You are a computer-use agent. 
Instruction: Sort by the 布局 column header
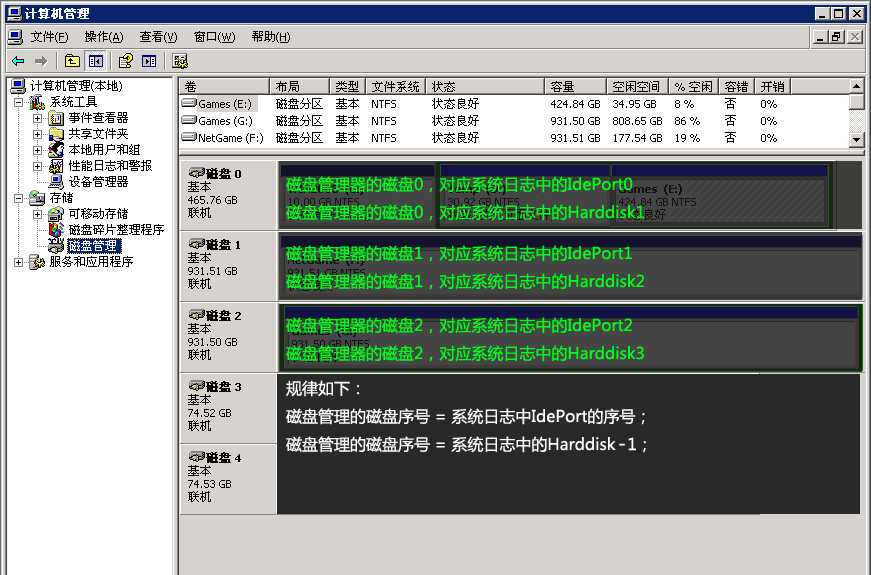click(x=299, y=87)
